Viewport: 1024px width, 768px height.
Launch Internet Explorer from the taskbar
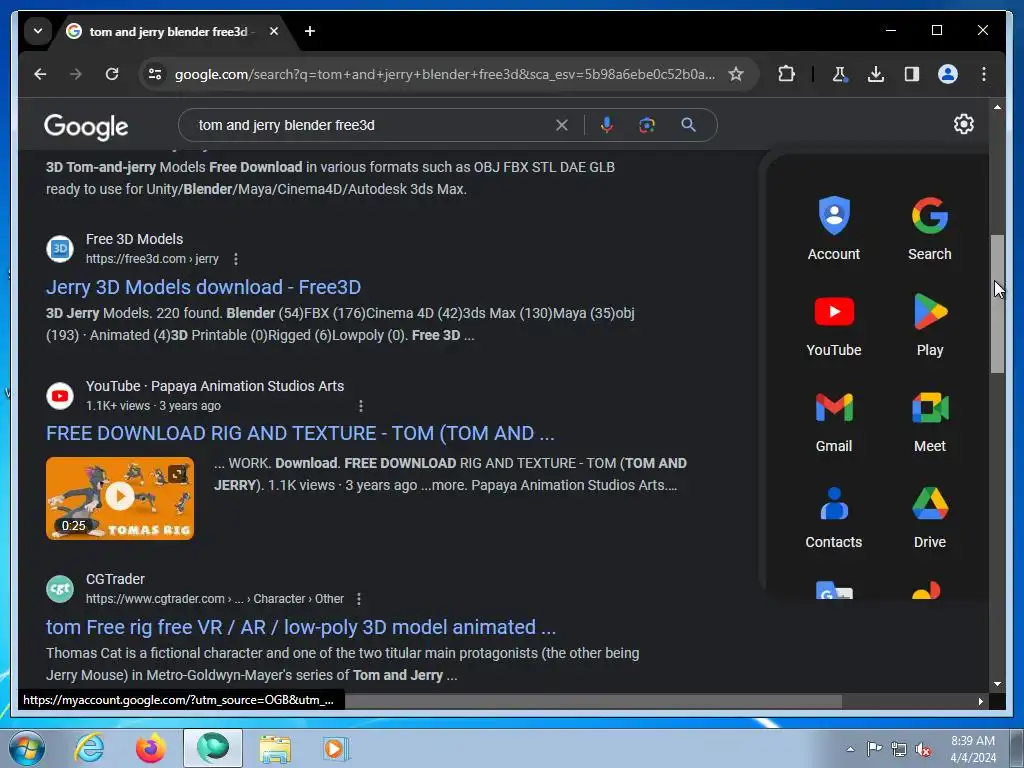(x=89, y=748)
